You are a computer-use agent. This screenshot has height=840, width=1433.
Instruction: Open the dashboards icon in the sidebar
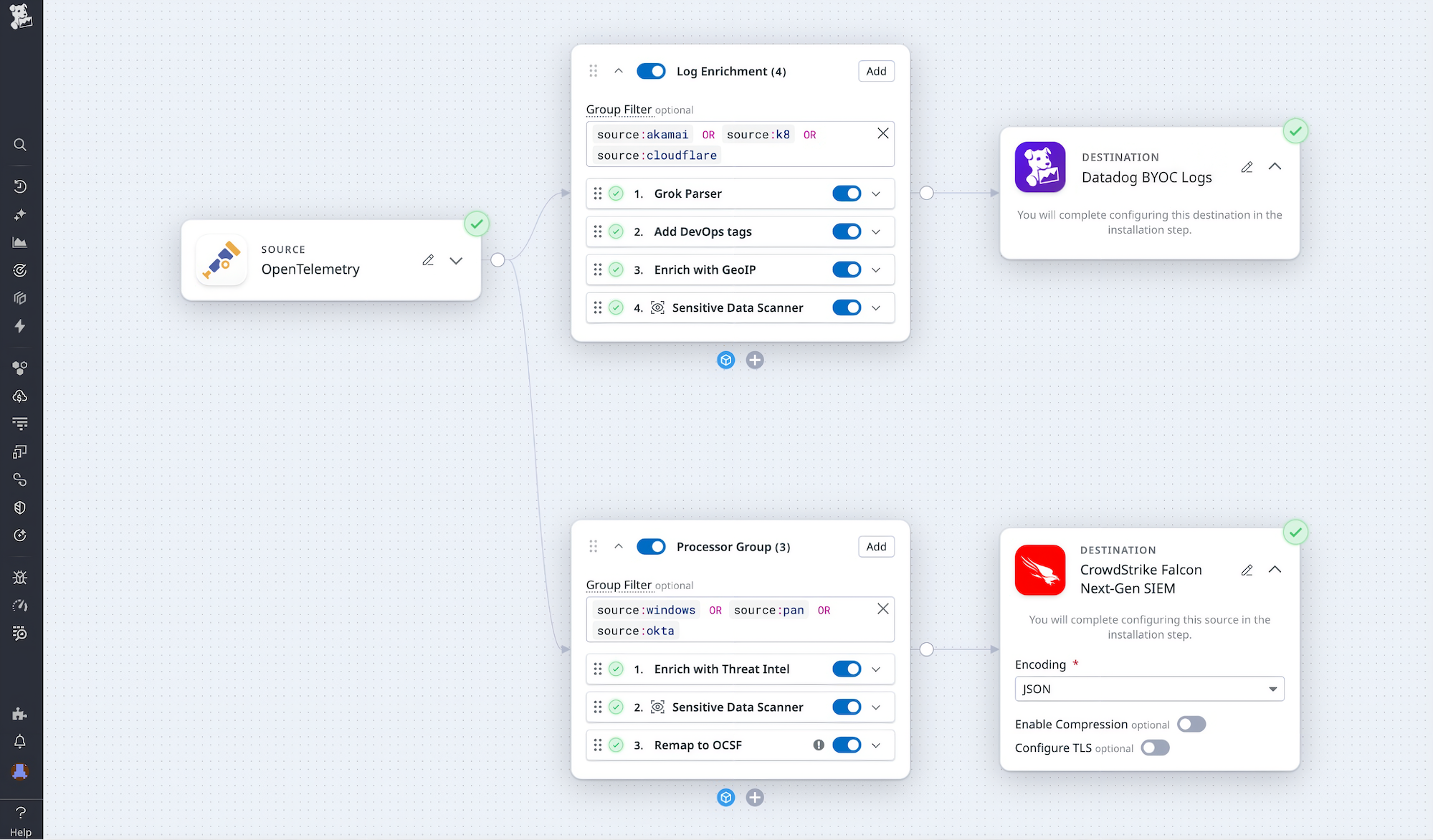(x=20, y=242)
